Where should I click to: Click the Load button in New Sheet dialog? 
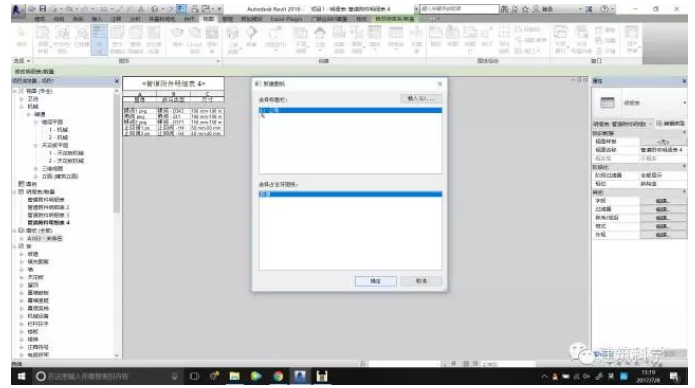pos(421,98)
